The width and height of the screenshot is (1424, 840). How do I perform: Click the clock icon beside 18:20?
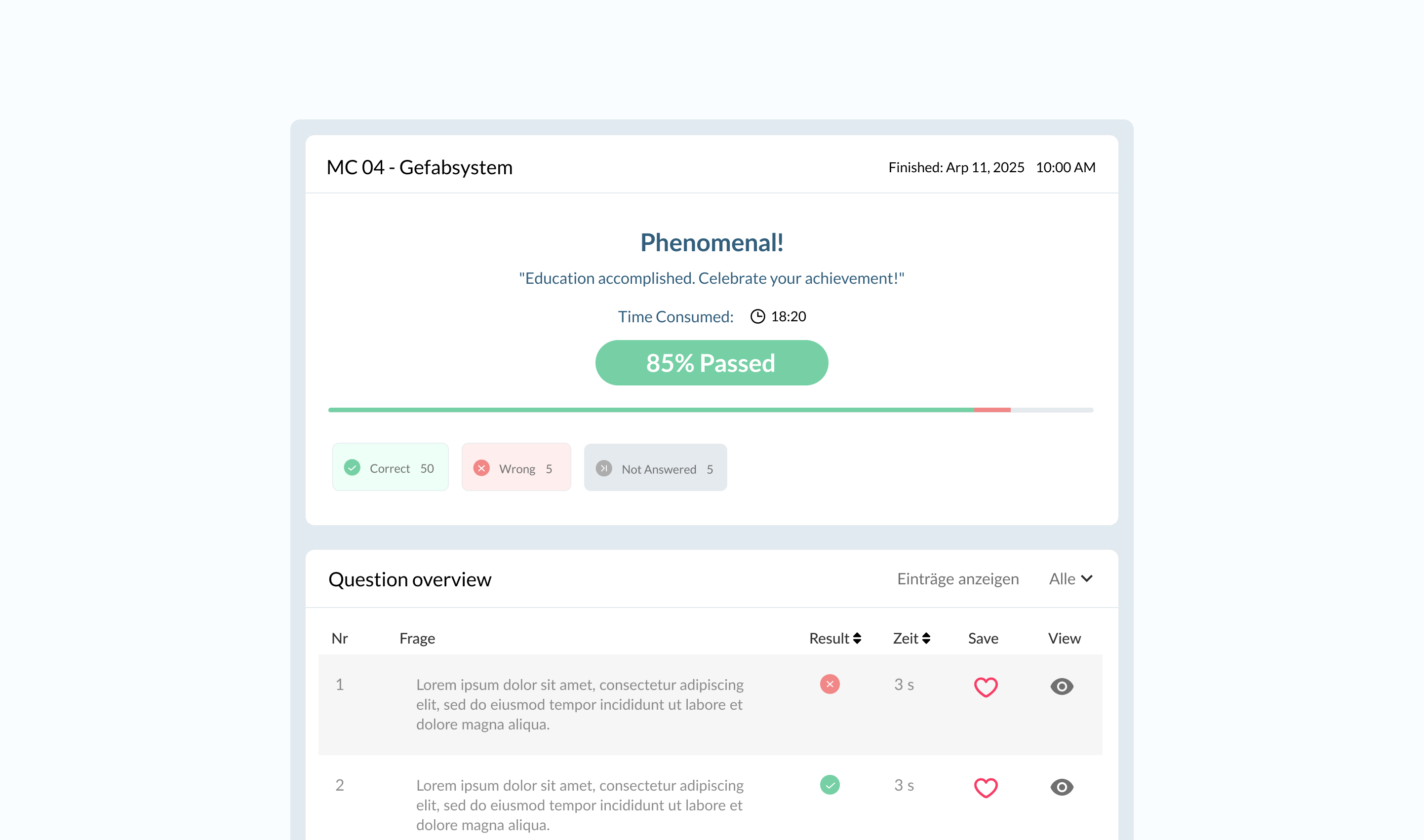(757, 316)
